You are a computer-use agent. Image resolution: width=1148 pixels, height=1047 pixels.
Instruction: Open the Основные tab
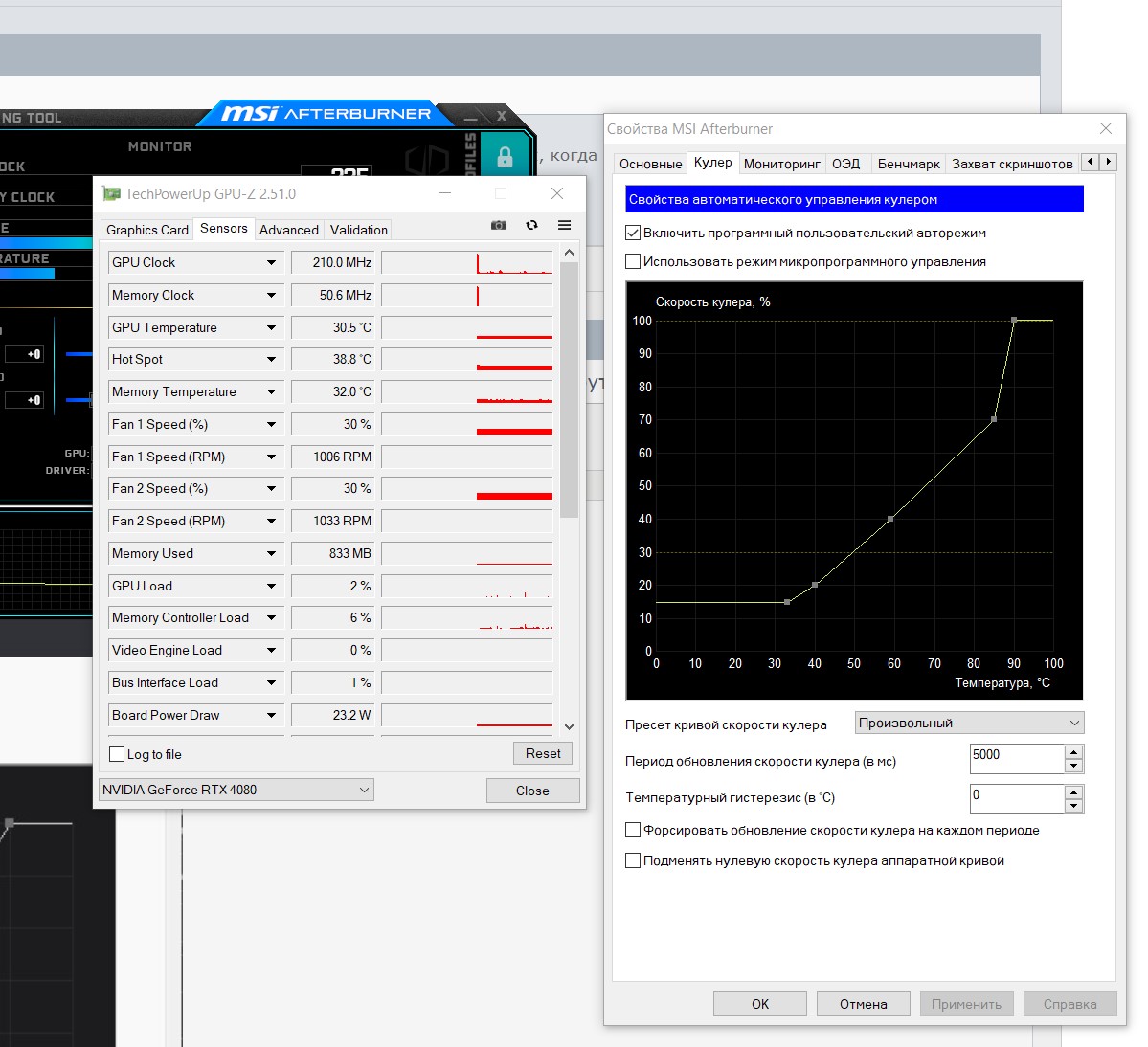pos(650,164)
